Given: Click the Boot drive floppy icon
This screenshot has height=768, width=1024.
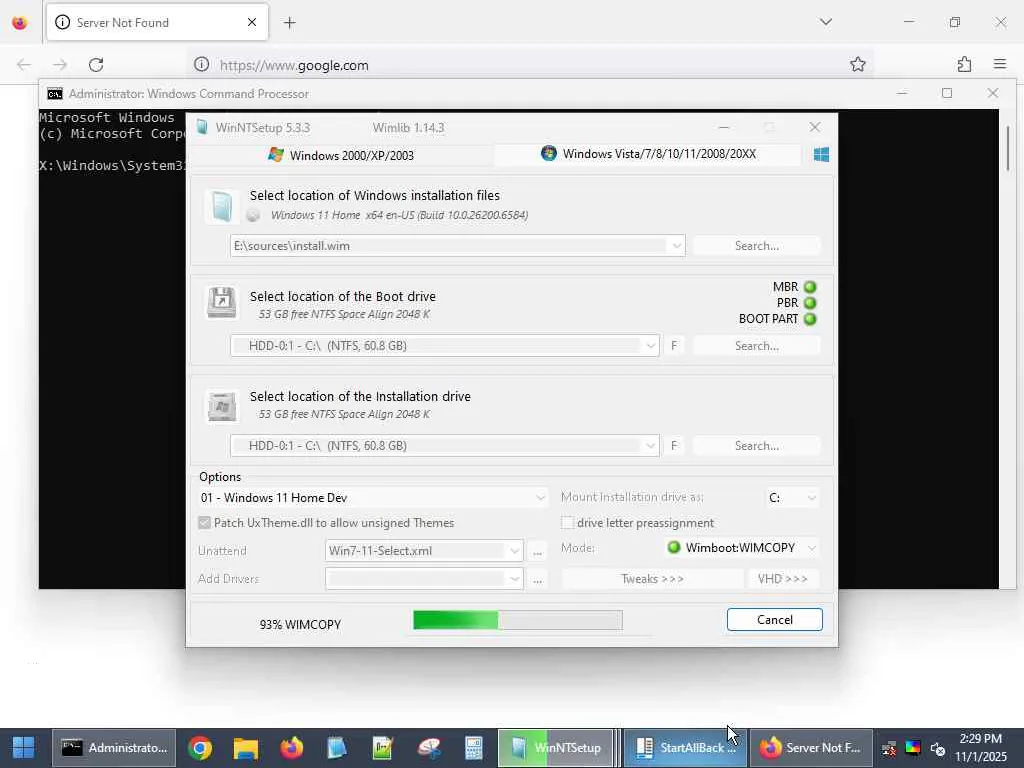Looking at the screenshot, I should pos(221,302).
